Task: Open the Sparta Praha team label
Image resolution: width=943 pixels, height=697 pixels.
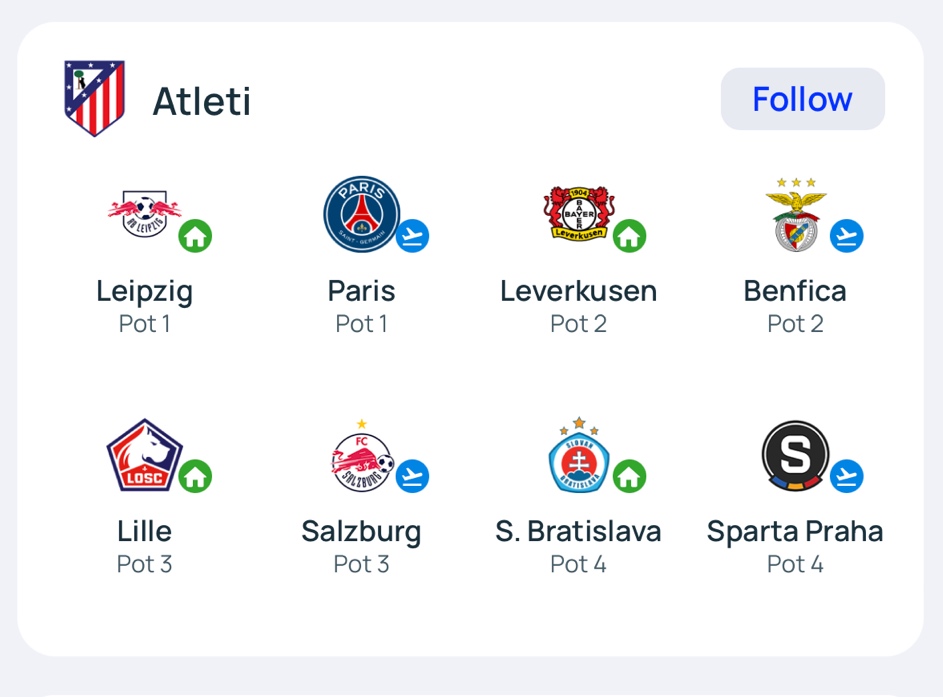Action: (x=795, y=532)
